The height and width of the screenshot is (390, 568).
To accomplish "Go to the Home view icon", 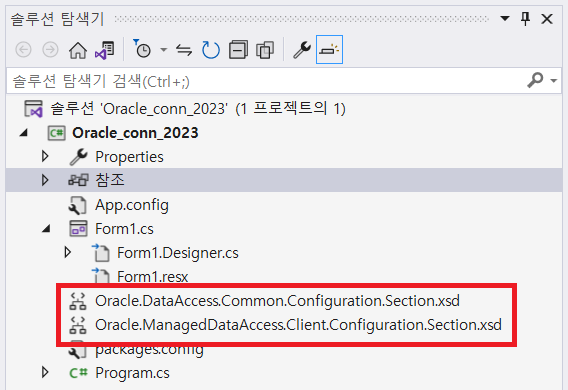I will (78, 50).
